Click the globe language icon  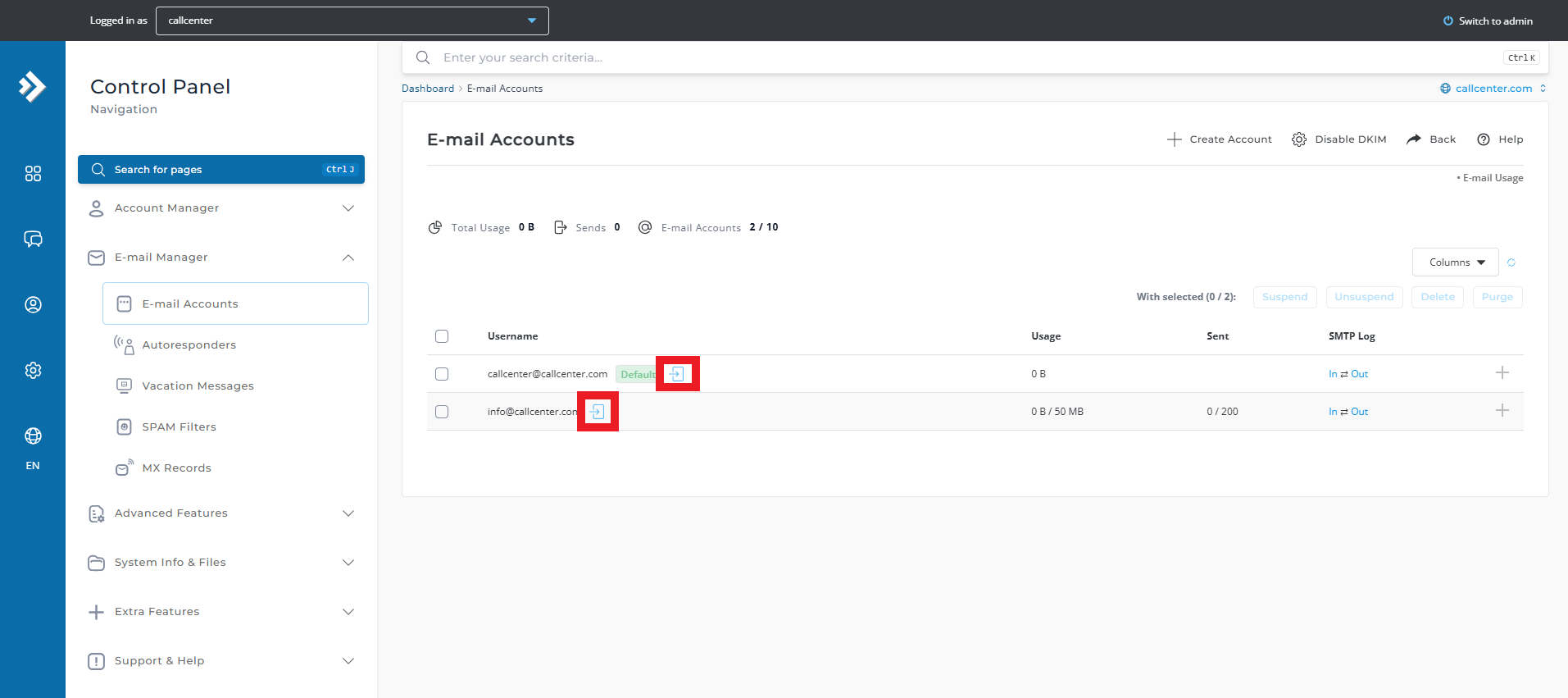(33, 436)
